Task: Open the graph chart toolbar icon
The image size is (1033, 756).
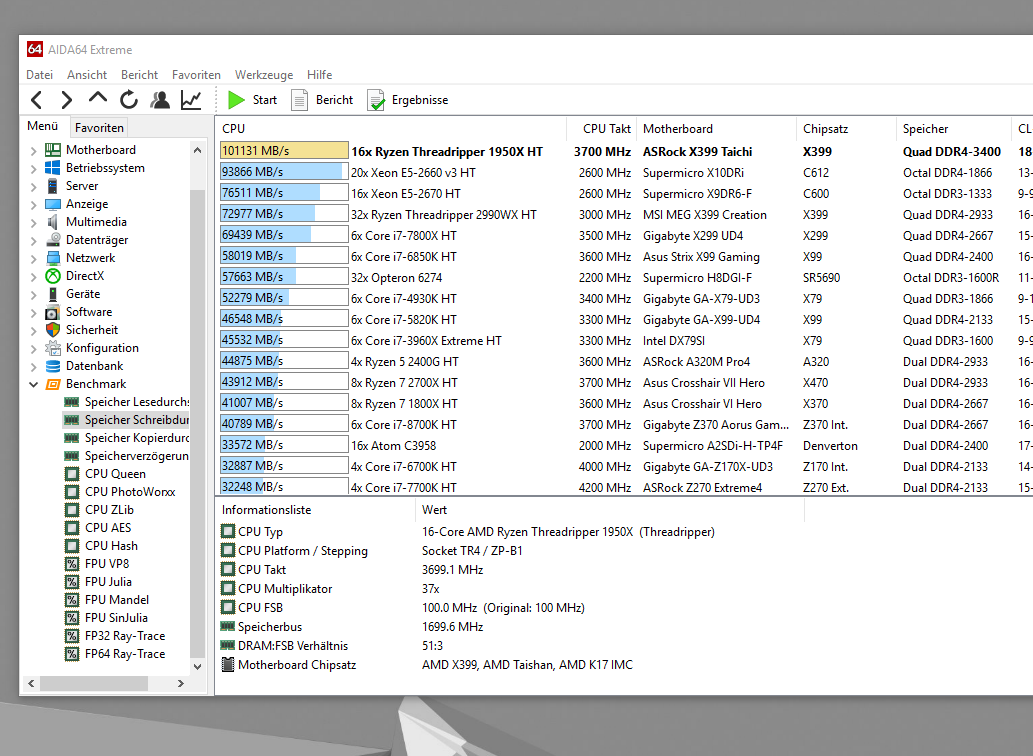Action: click(191, 99)
